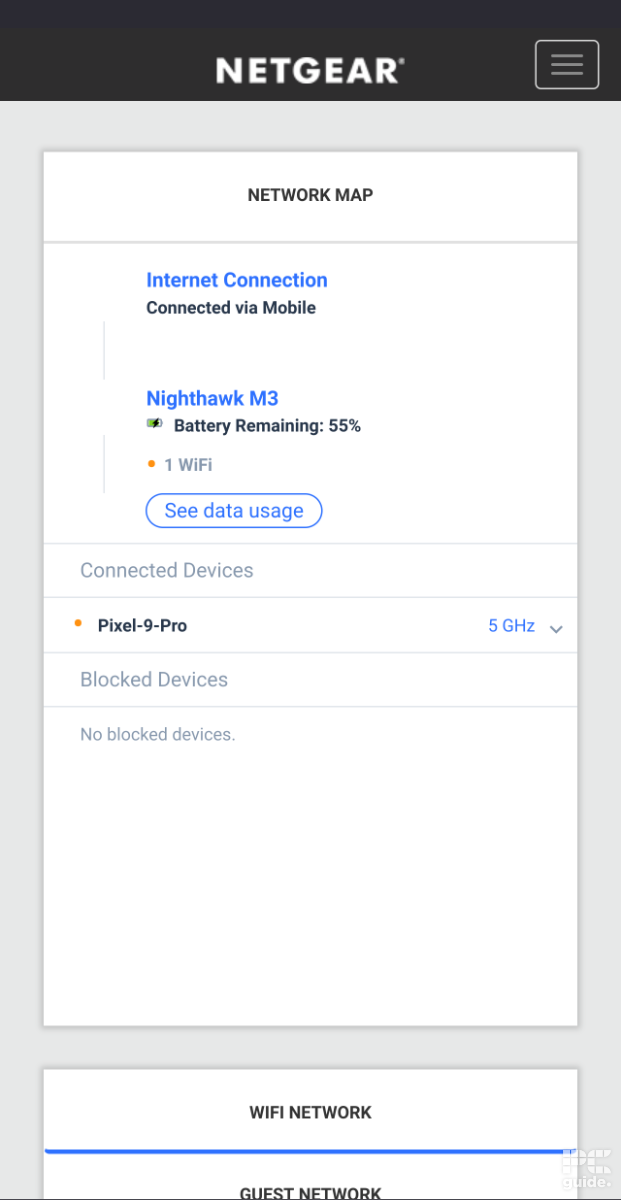The height and width of the screenshot is (1200, 621).
Task: Click the PC Guide watermark icon
Action: [587, 1166]
